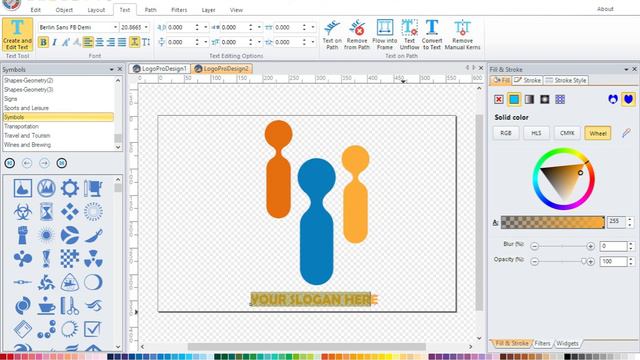Close the Symbols panel
640x360 pixels.
pyautogui.click(x=120, y=69)
